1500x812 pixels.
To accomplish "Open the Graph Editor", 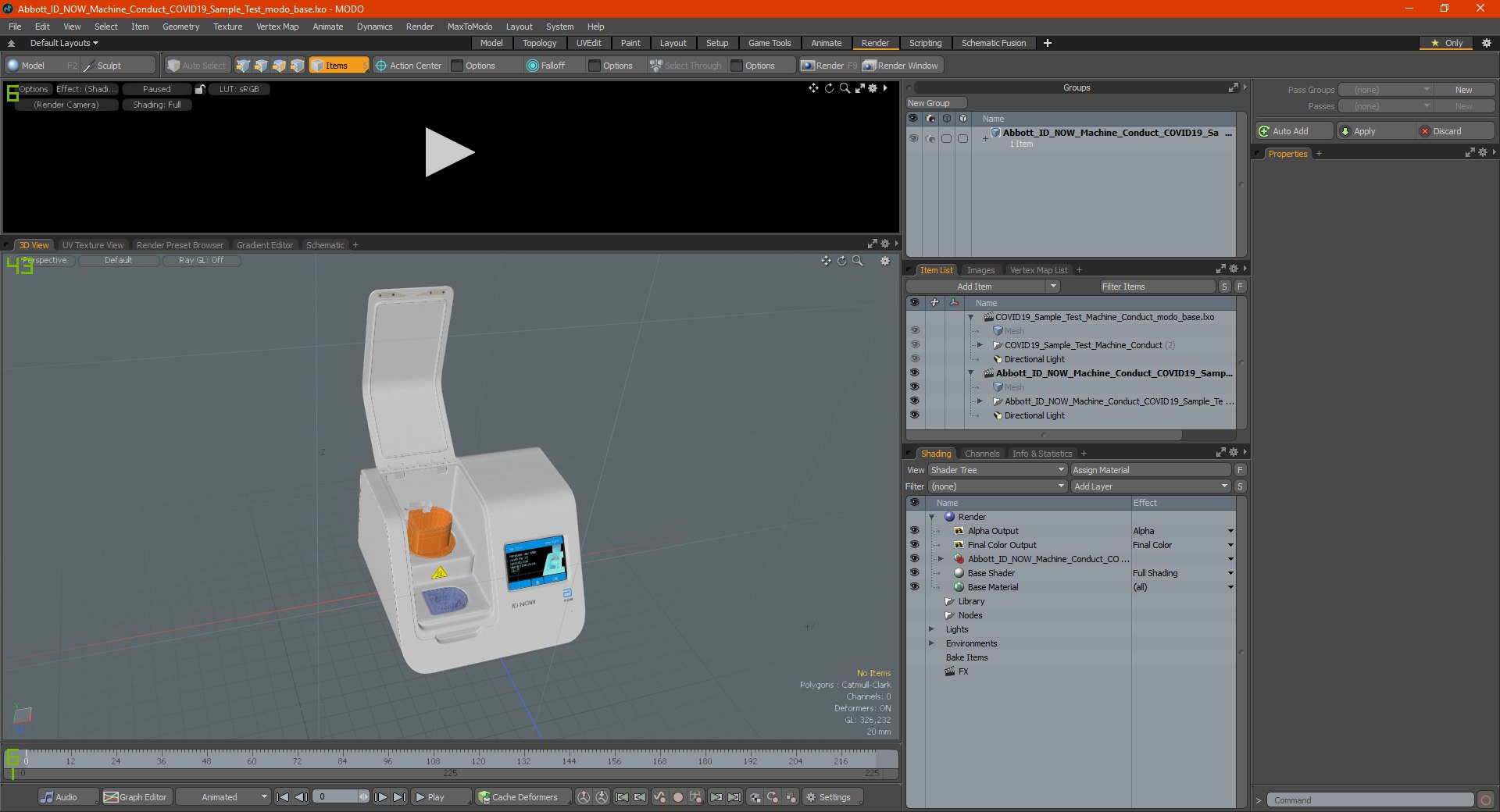I will pyautogui.click(x=136, y=797).
